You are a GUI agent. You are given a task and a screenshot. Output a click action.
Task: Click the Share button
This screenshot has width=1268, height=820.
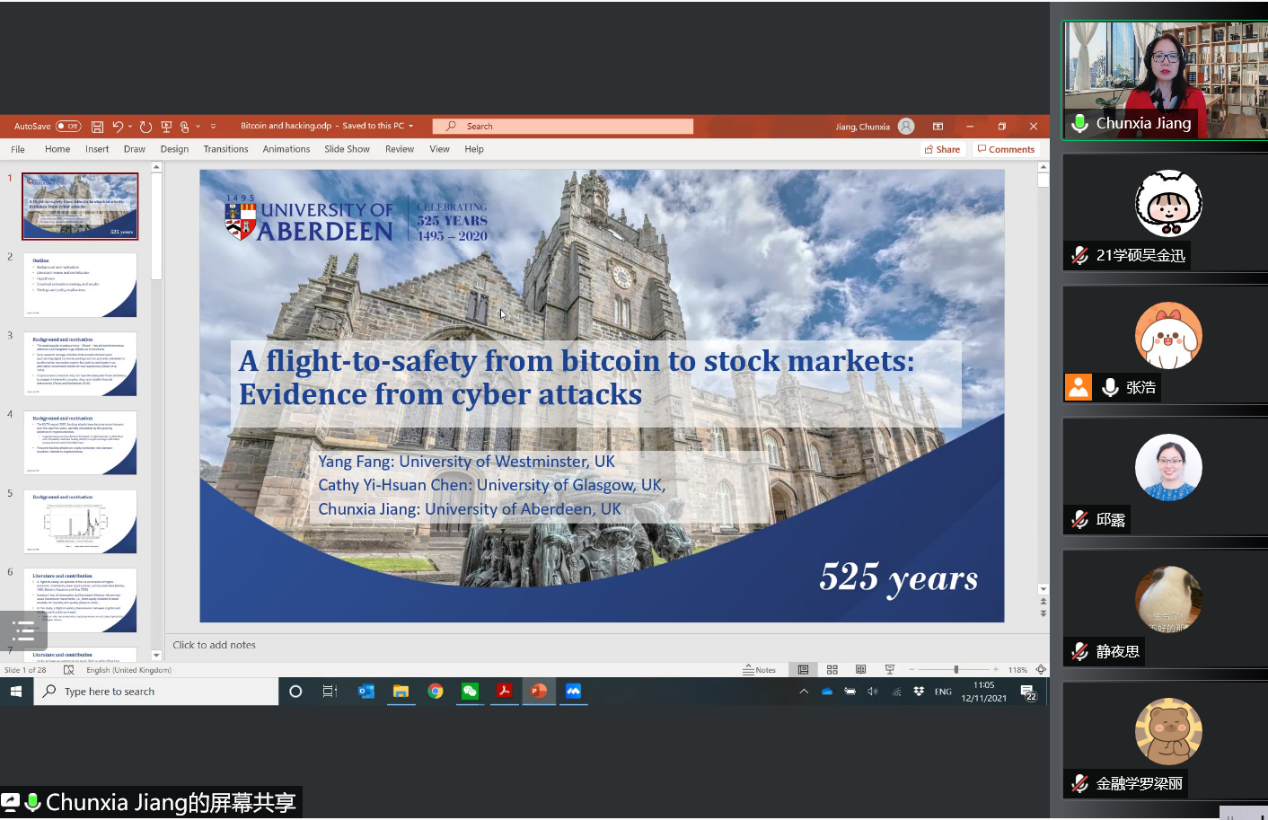[942, 149]
